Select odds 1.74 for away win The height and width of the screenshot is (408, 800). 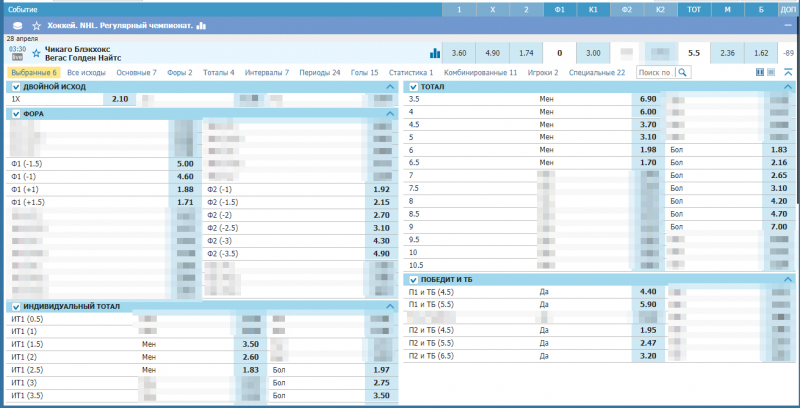point(527,53)
